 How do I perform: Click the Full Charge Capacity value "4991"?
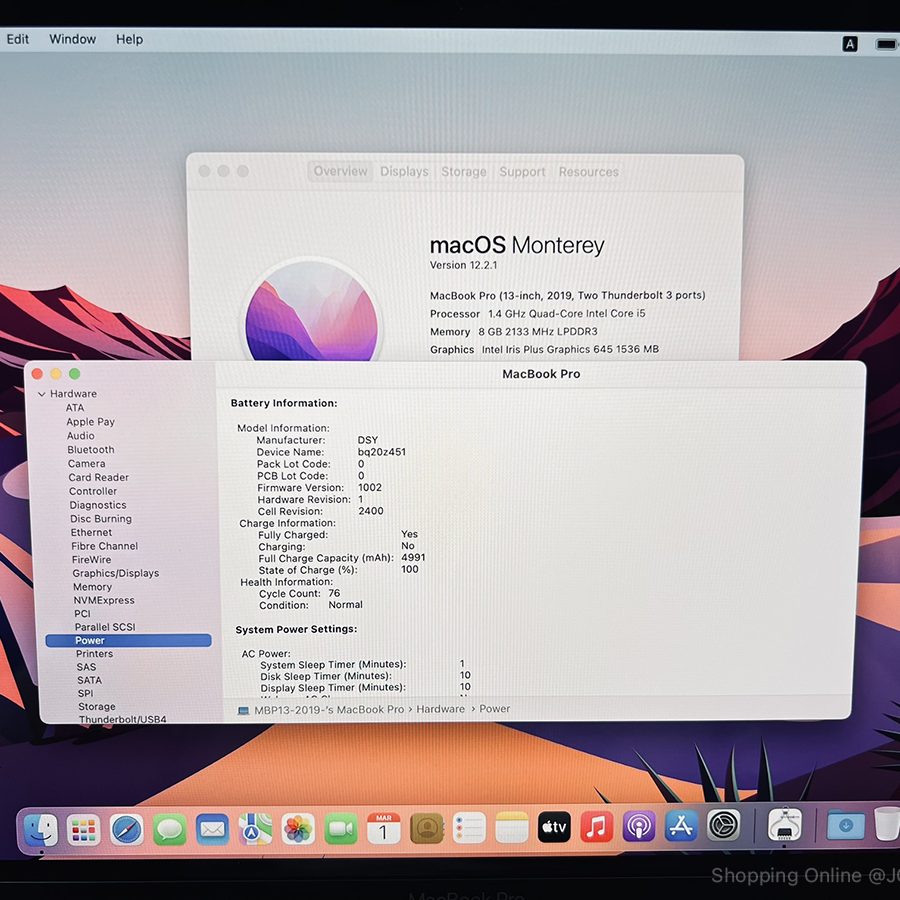(413, 557)
